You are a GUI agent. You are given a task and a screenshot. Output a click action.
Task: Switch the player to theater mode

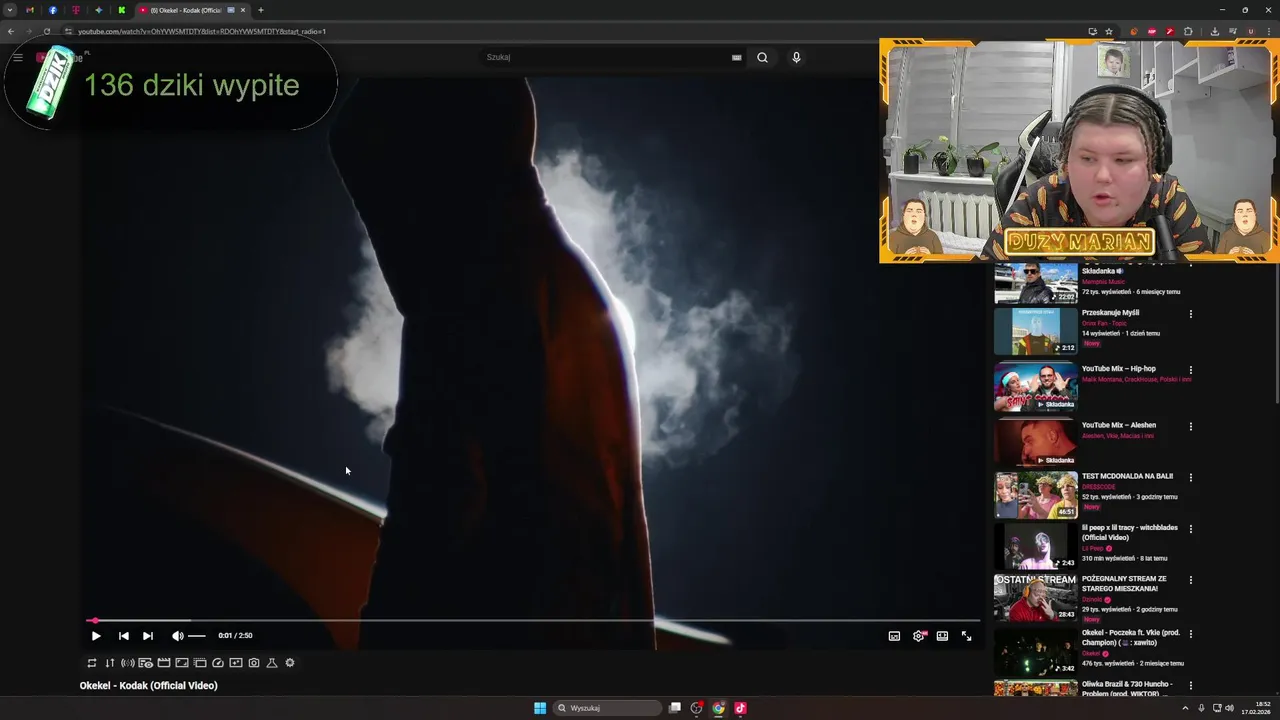click(x=942, y=636)
